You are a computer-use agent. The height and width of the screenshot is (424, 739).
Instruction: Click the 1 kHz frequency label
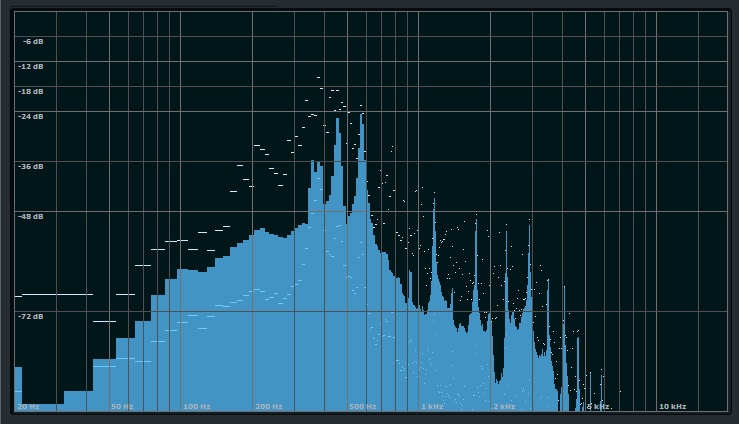tap(432, 406)
